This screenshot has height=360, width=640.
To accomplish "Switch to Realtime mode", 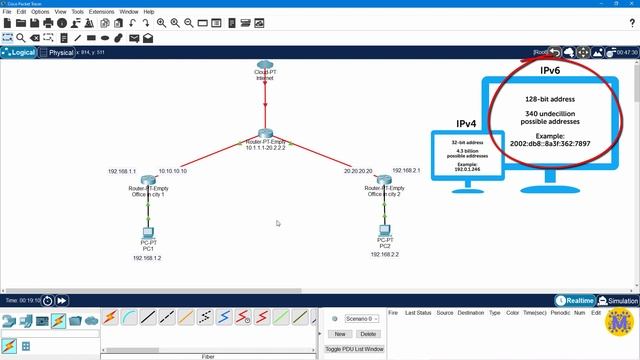I will [575, 300].
